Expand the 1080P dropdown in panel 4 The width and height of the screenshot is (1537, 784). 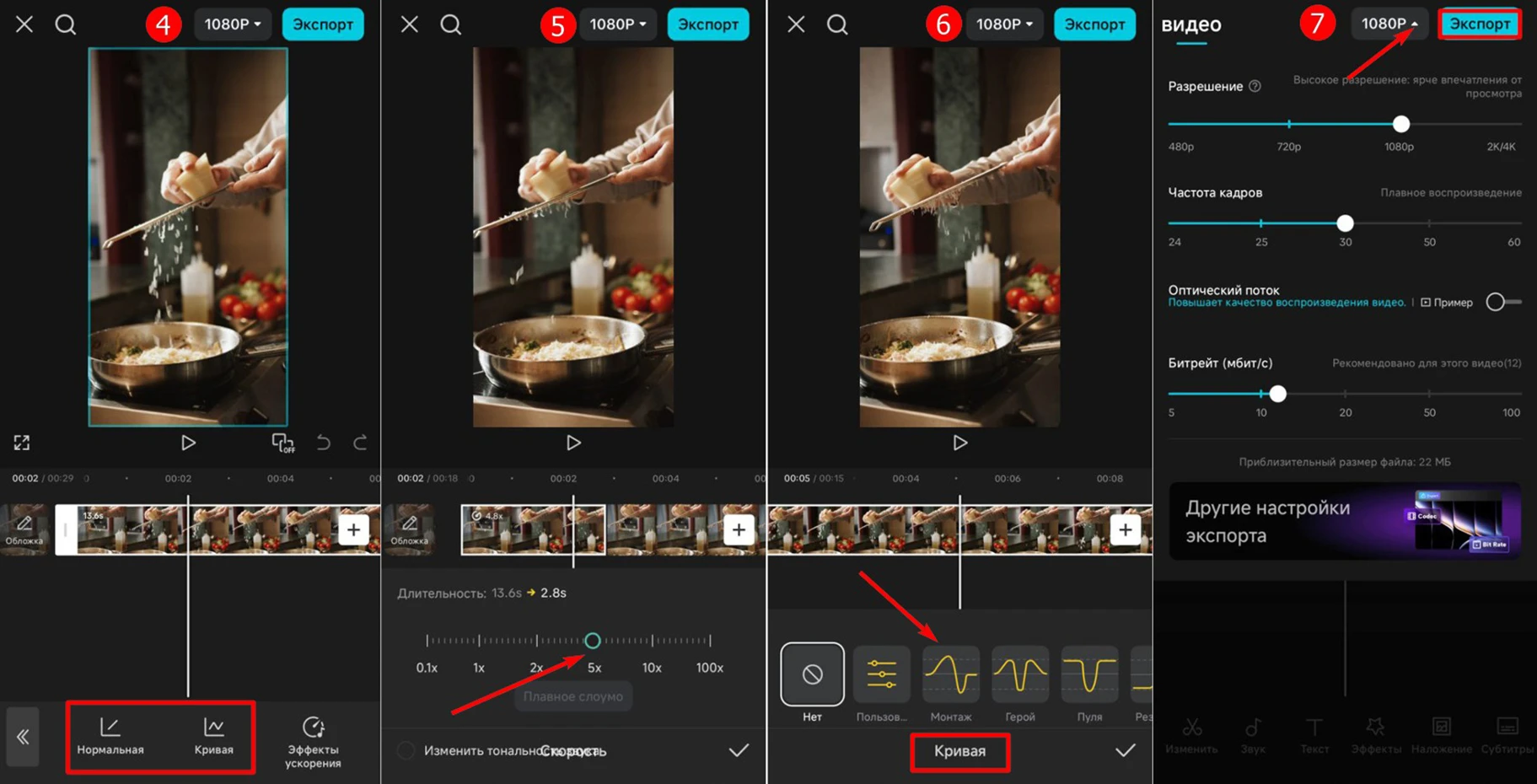point(233,24)
